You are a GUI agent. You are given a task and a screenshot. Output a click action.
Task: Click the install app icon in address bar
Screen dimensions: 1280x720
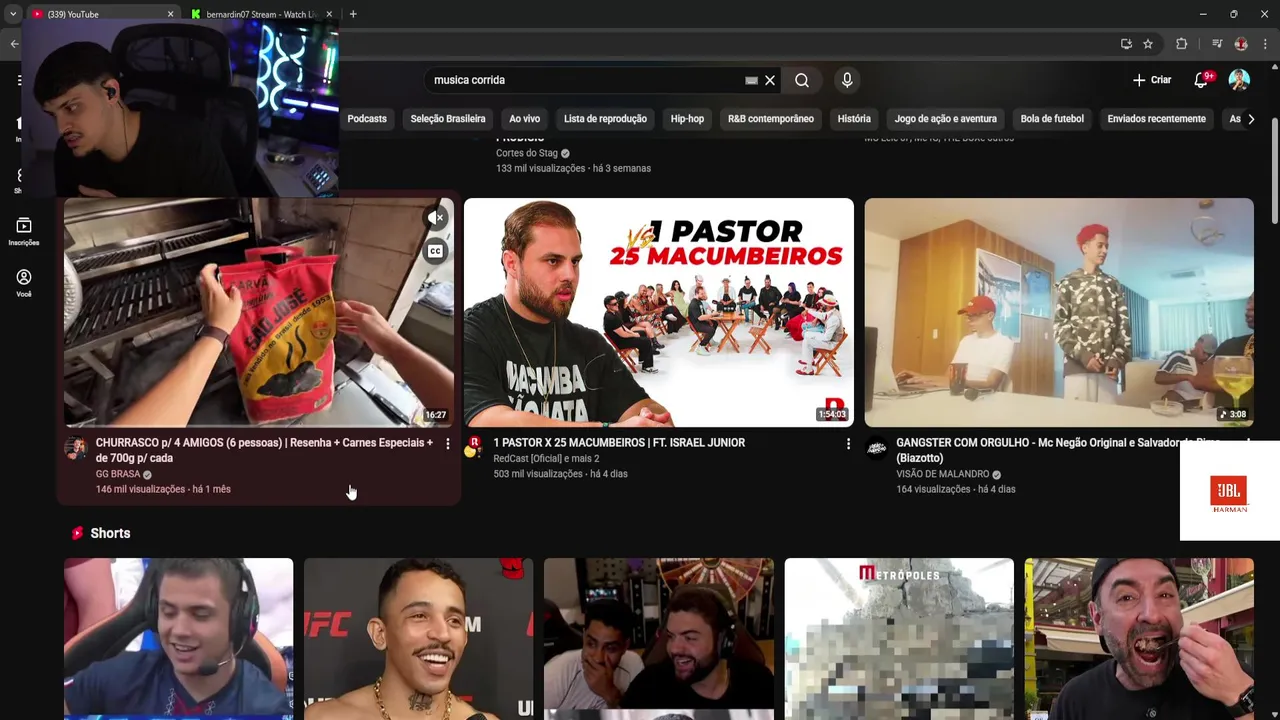tap(1126, 44)
